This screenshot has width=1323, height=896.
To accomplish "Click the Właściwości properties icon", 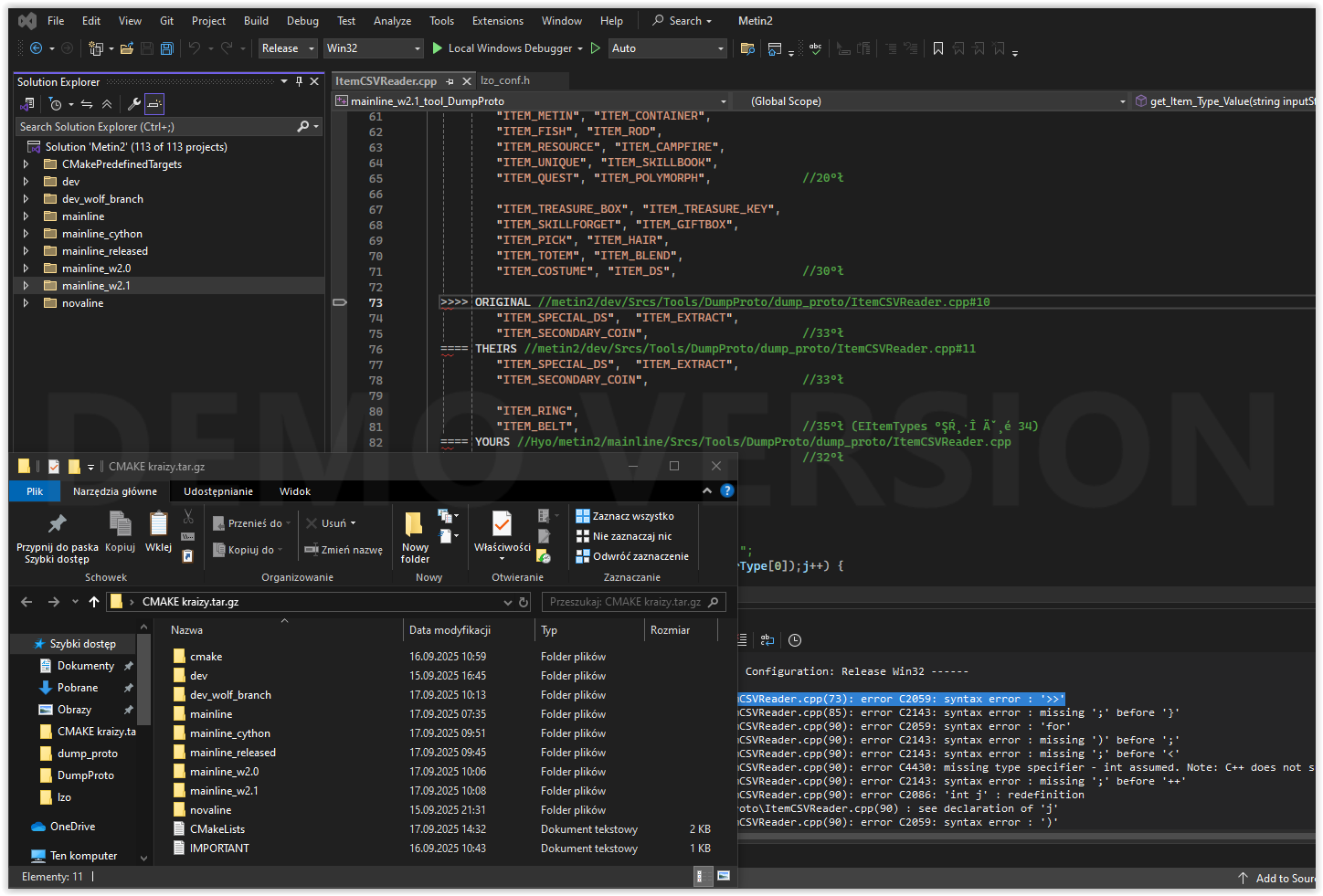I will [502, 524].
